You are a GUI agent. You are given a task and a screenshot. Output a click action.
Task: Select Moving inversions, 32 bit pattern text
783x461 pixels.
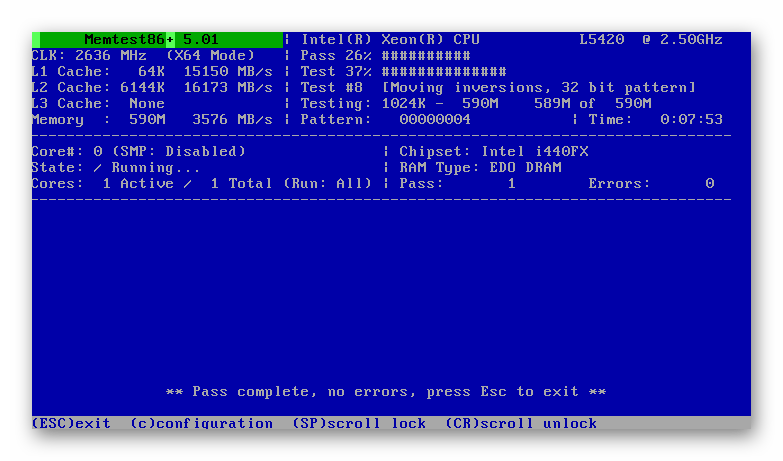click(539, 87)
